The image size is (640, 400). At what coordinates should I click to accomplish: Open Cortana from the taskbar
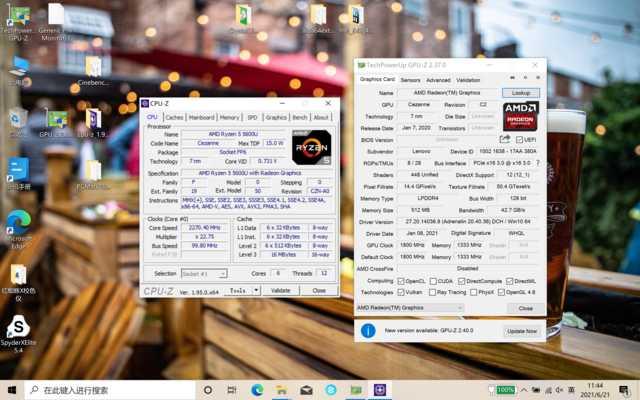pos(208,390)
